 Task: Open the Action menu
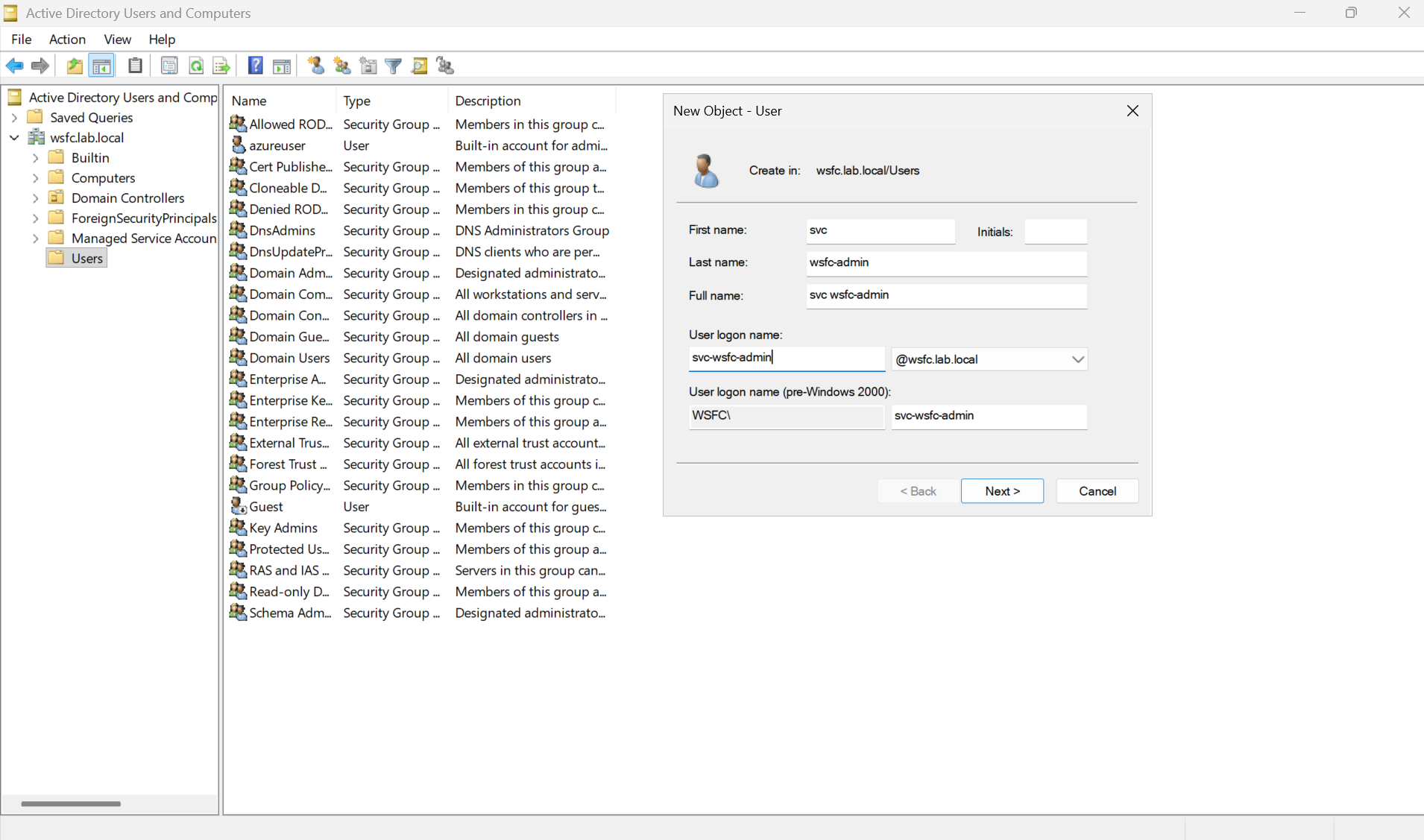(x=67, y=40)
